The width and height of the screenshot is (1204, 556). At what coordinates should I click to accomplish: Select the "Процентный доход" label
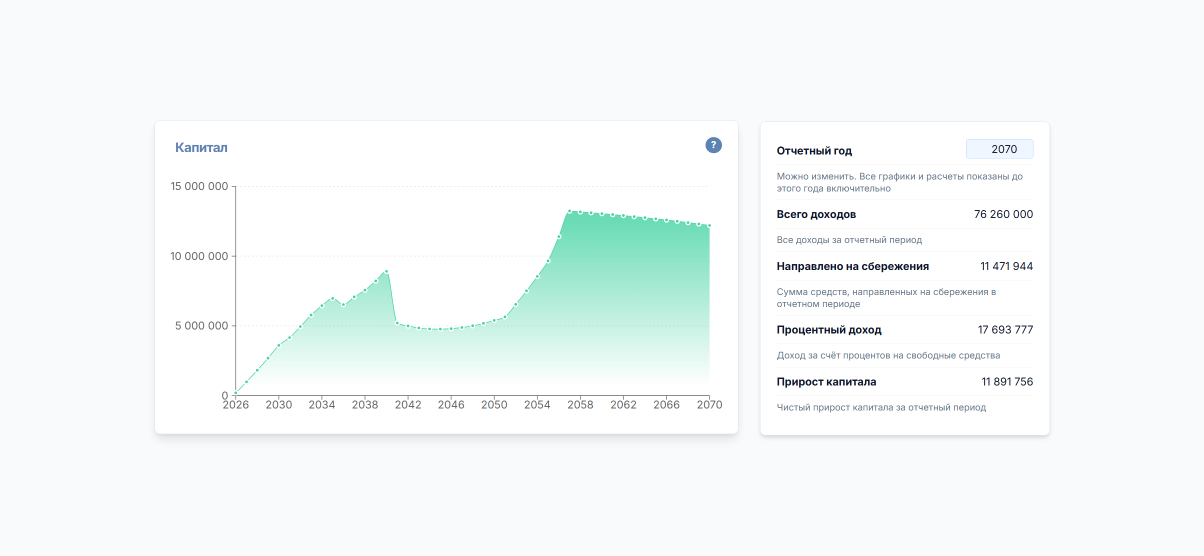[x=829, y=329]
